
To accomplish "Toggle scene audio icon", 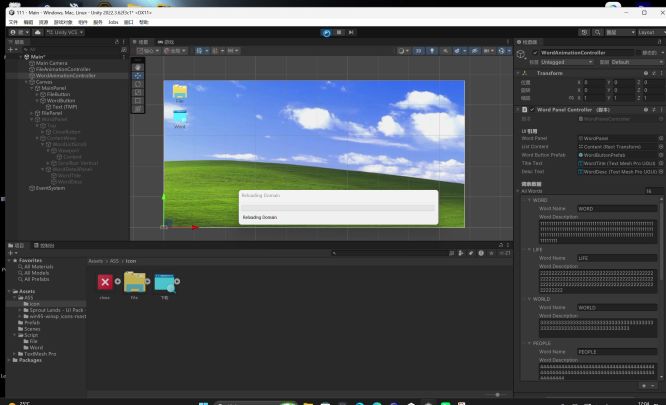I will (445, 51).
